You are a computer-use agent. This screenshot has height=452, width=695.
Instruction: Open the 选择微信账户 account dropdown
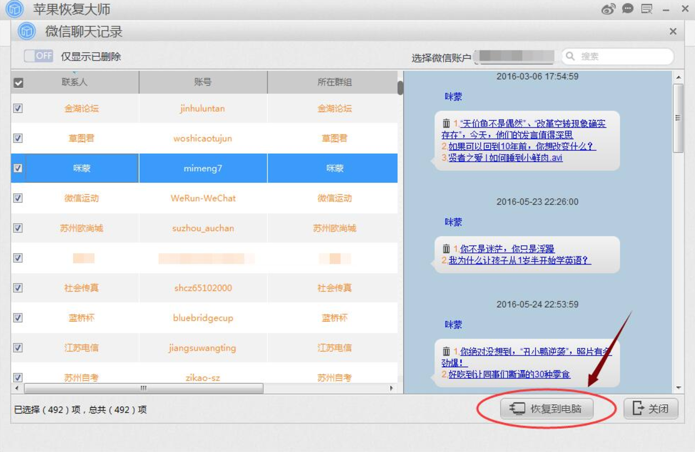(x=514, y=57)
